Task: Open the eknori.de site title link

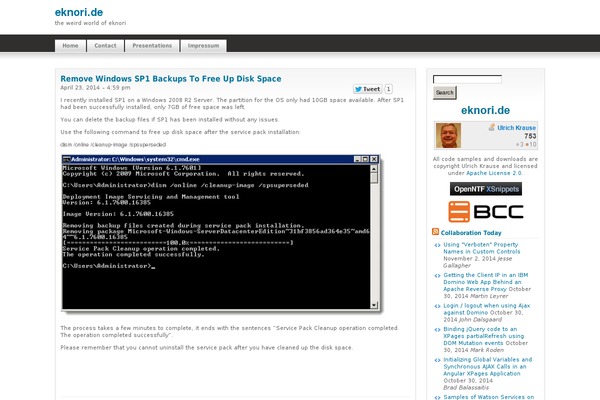Action: click(79, 12)
